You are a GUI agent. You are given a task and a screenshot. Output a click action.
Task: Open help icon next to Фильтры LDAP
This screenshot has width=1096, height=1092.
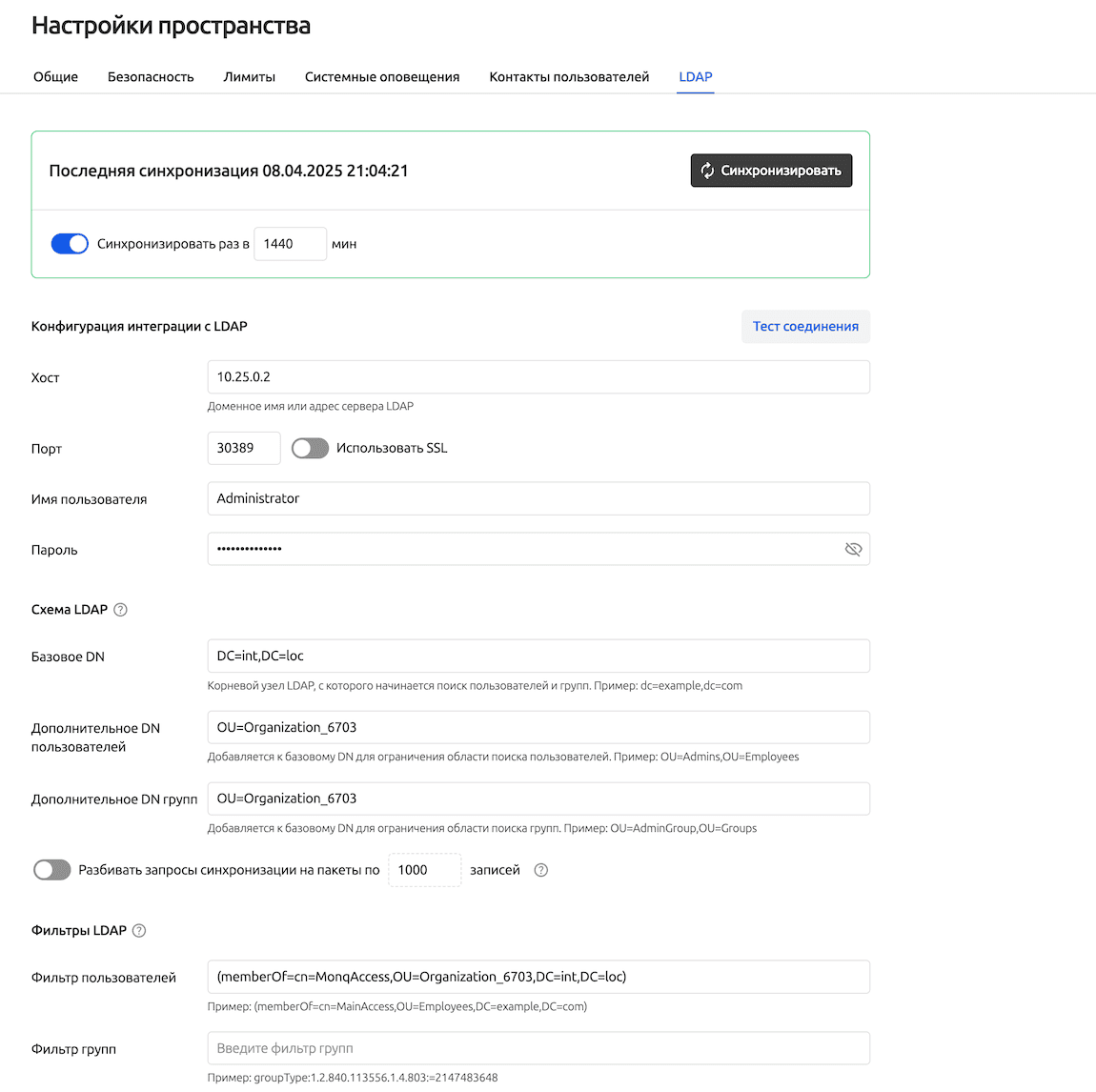139,931
